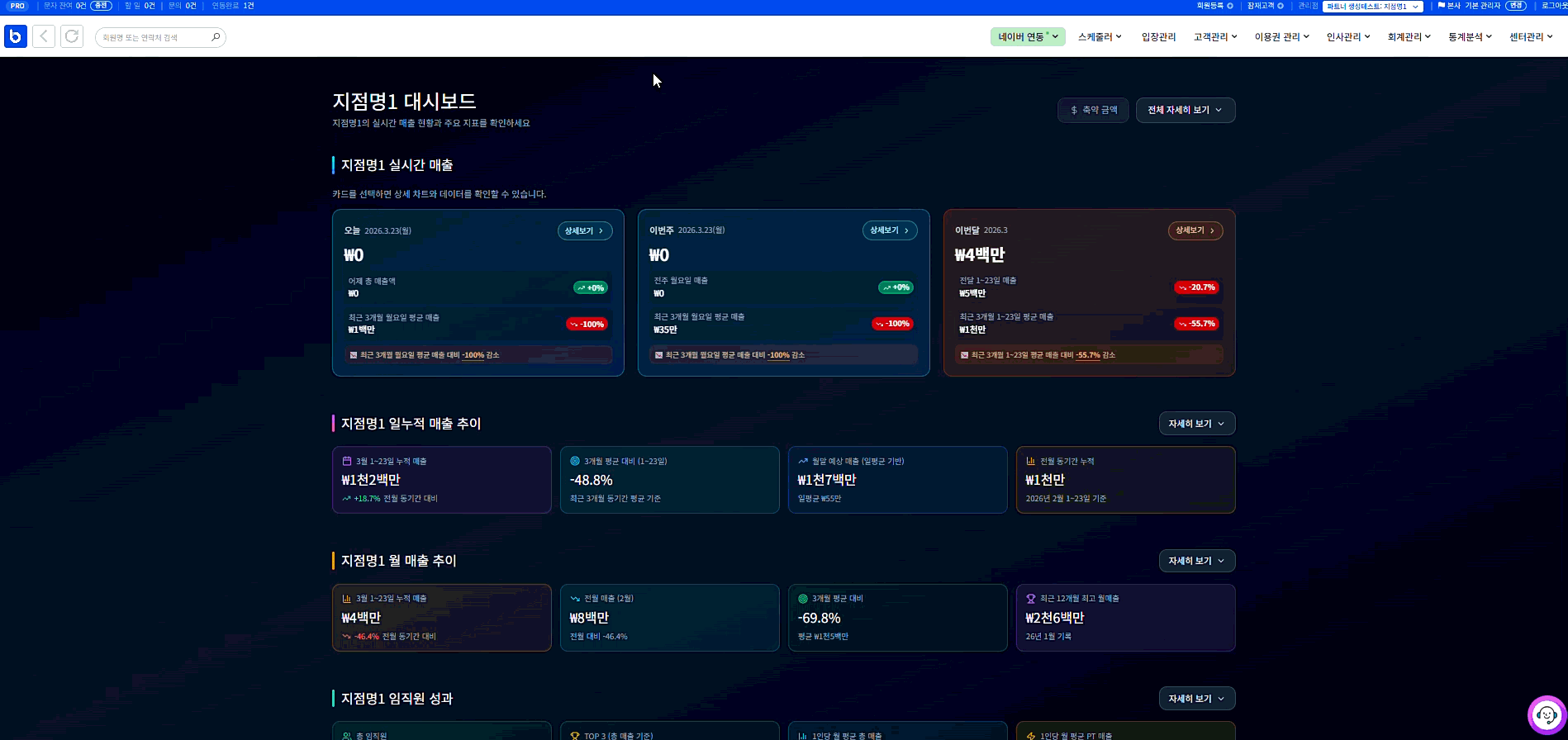Go back using the left arrow button
The width and height of the screenshot is (1568, 740).
click(44, 36)
